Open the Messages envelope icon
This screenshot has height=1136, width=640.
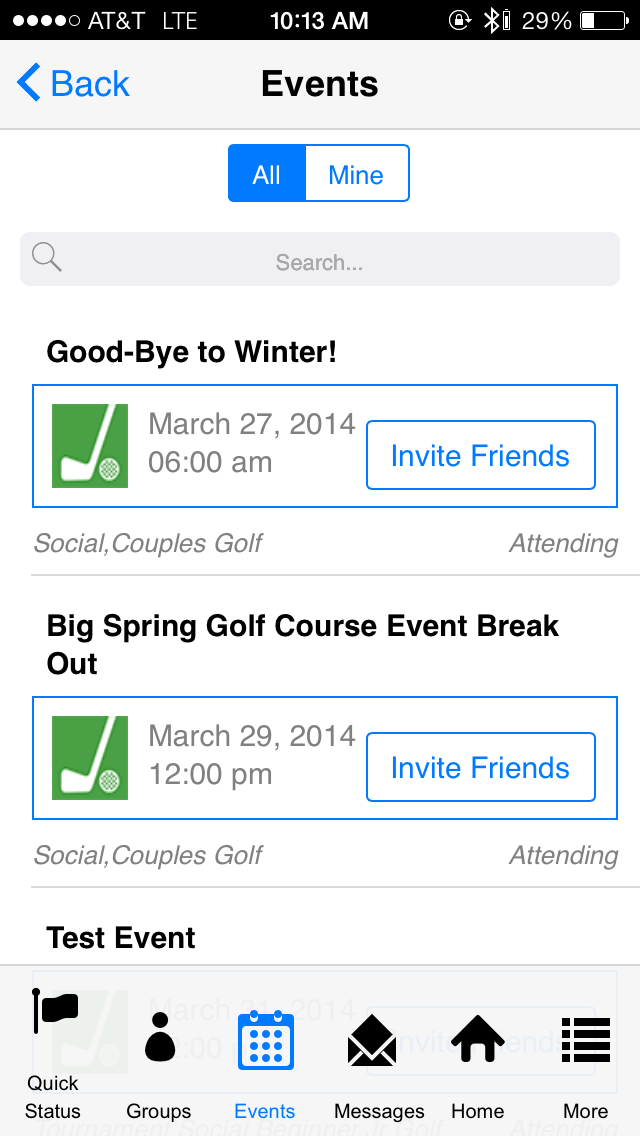tap(372, 1041)
